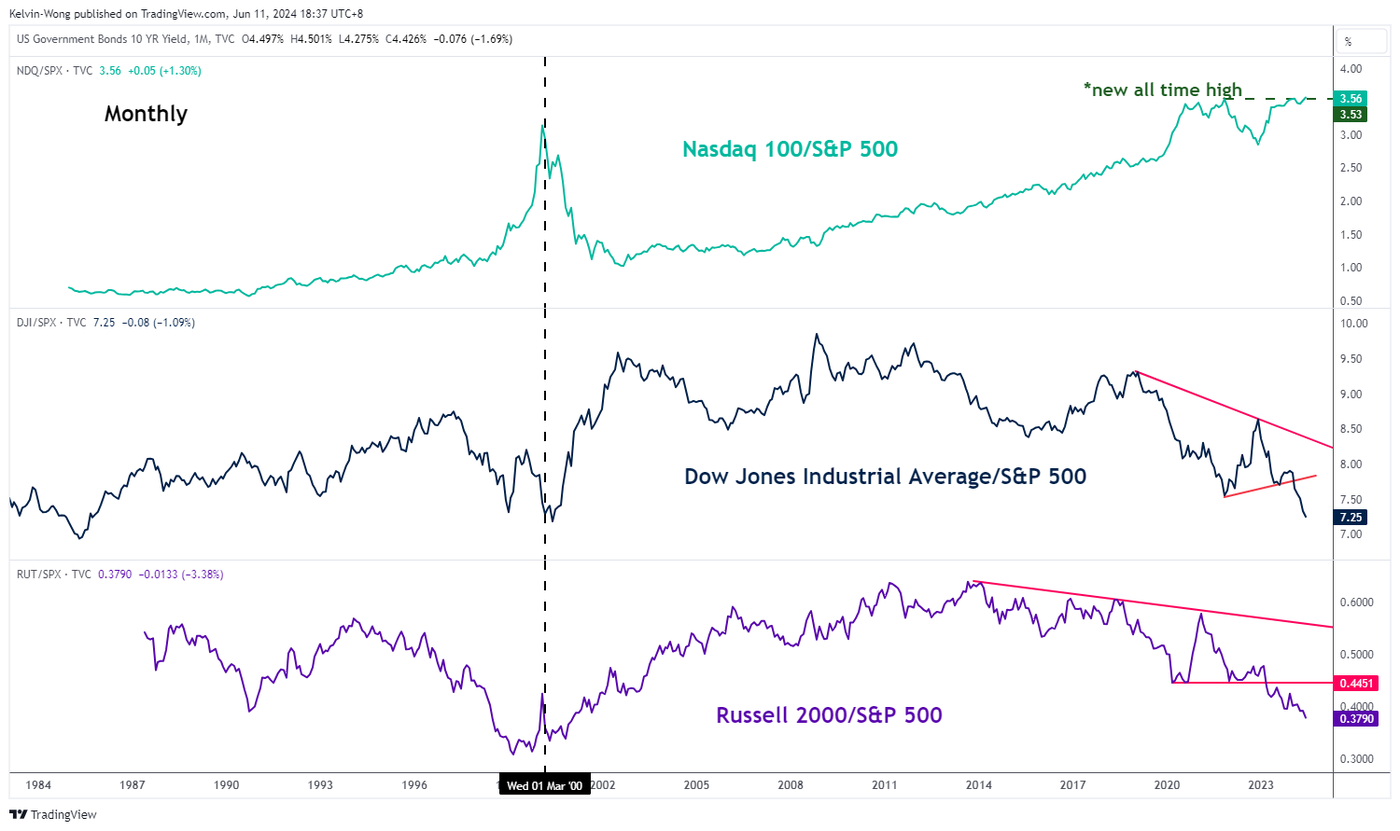Select the NDQ/SPX series legend

click(54, 71)
